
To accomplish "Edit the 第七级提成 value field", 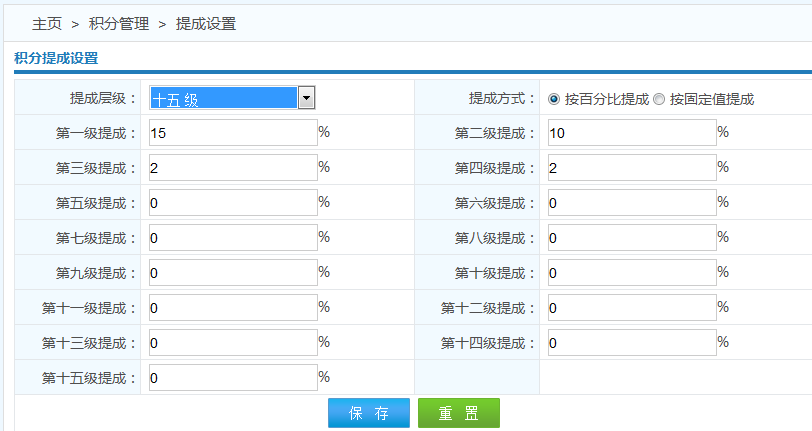I will click(x=232, y=238).
